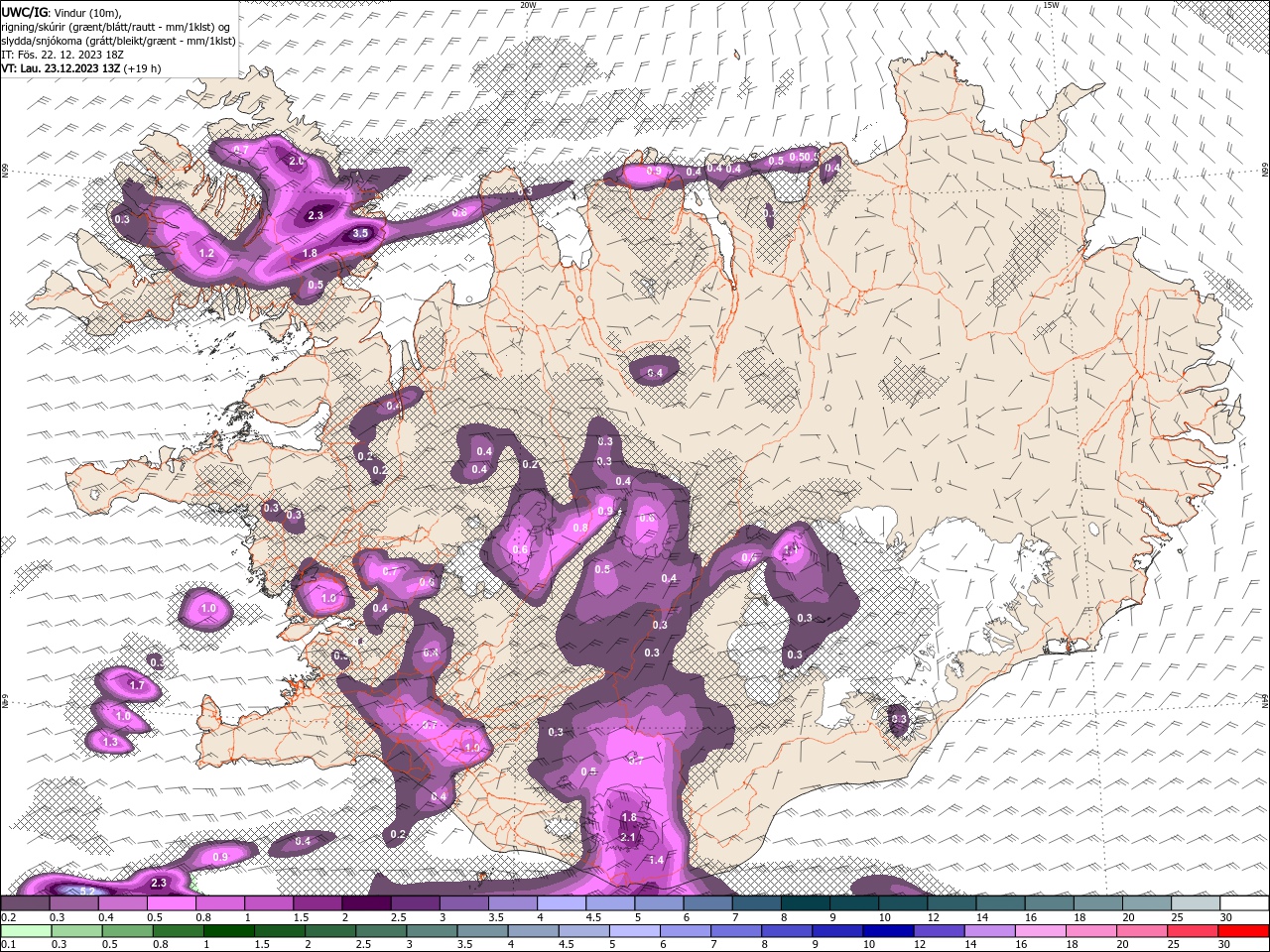
Task: Click the 15W longitude label
Action: pyautogui.click(x=1051, y=5)
